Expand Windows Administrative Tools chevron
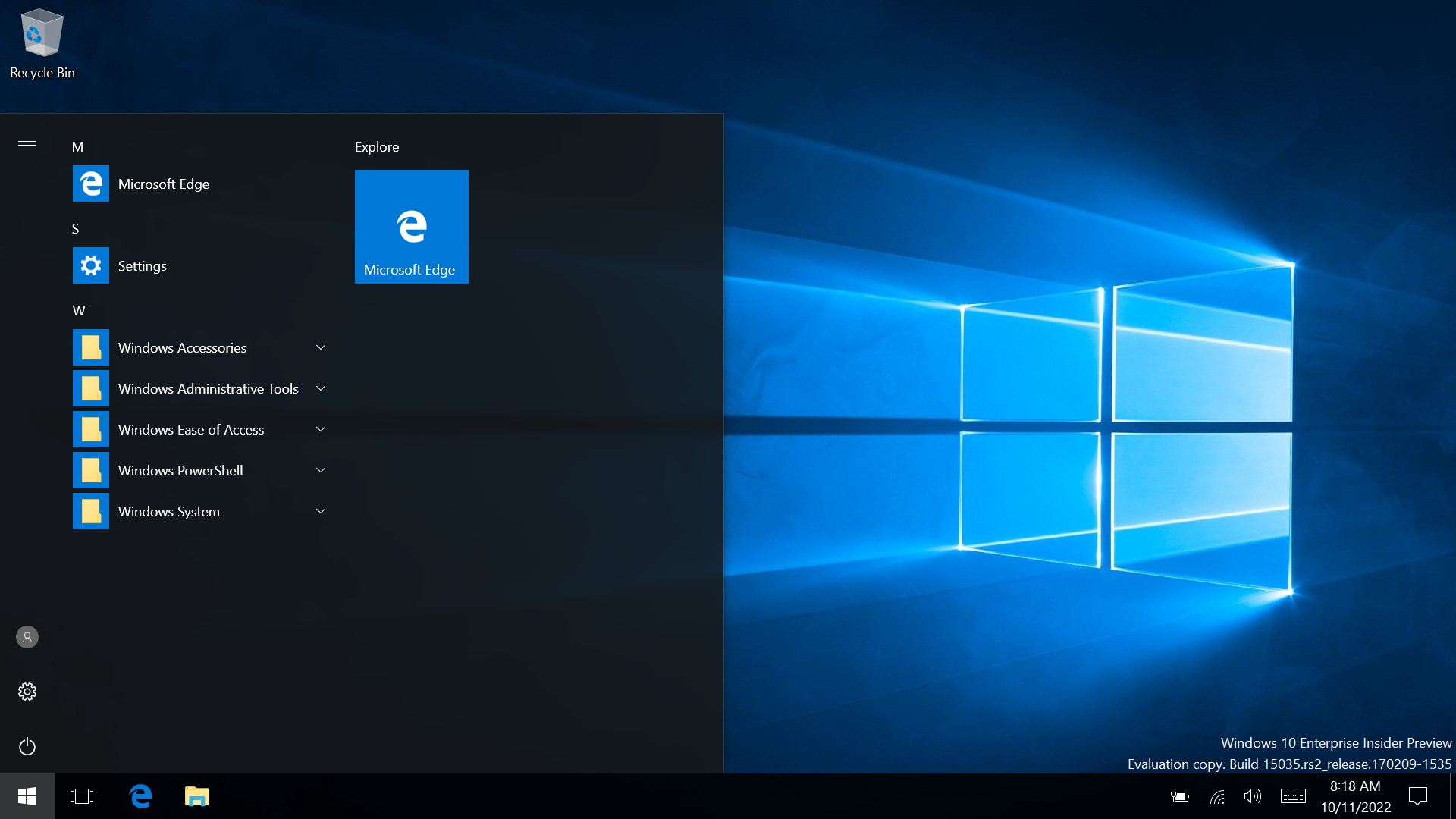 321,389
